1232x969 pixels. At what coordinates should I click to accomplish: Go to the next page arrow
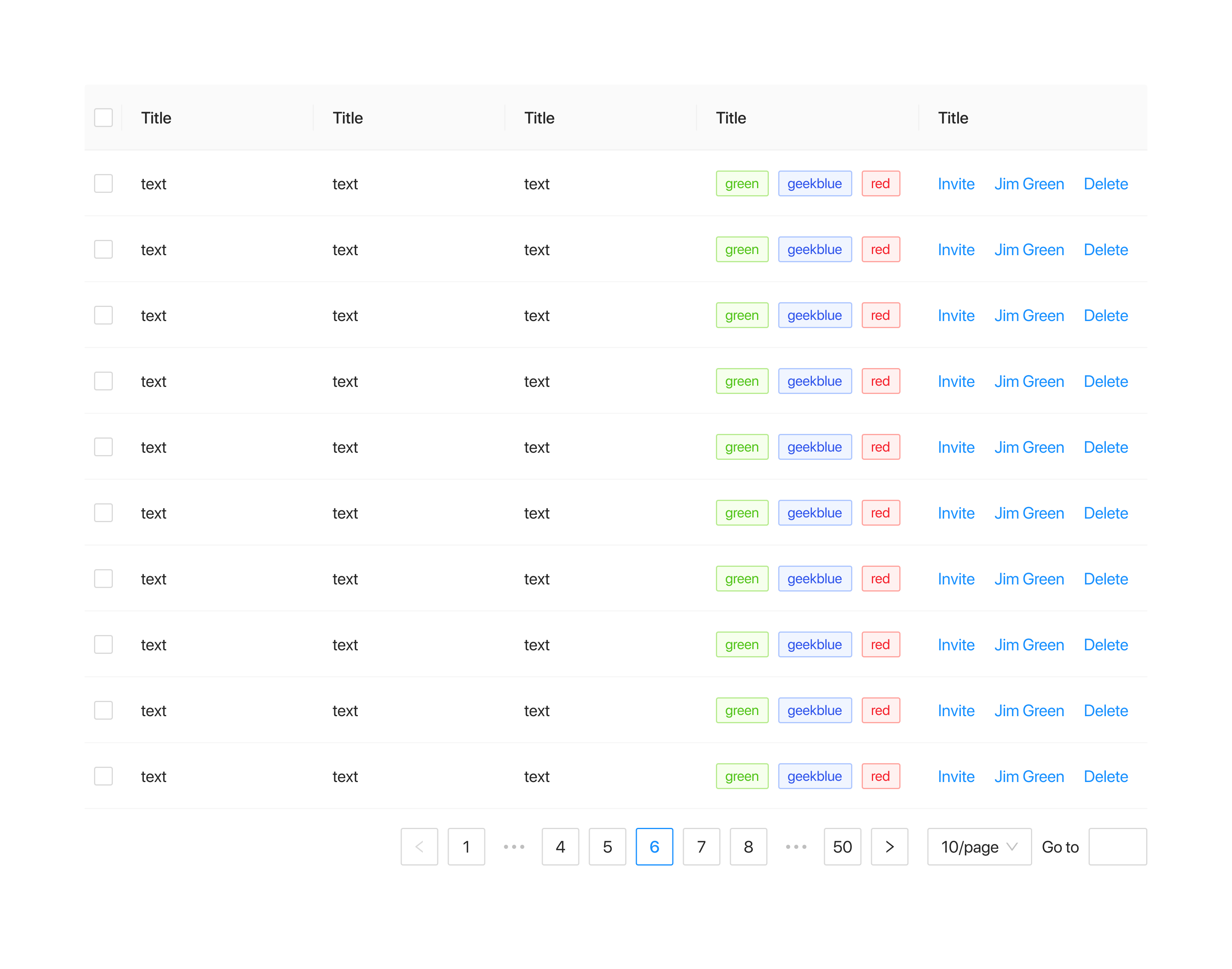(x=890, y=846)
